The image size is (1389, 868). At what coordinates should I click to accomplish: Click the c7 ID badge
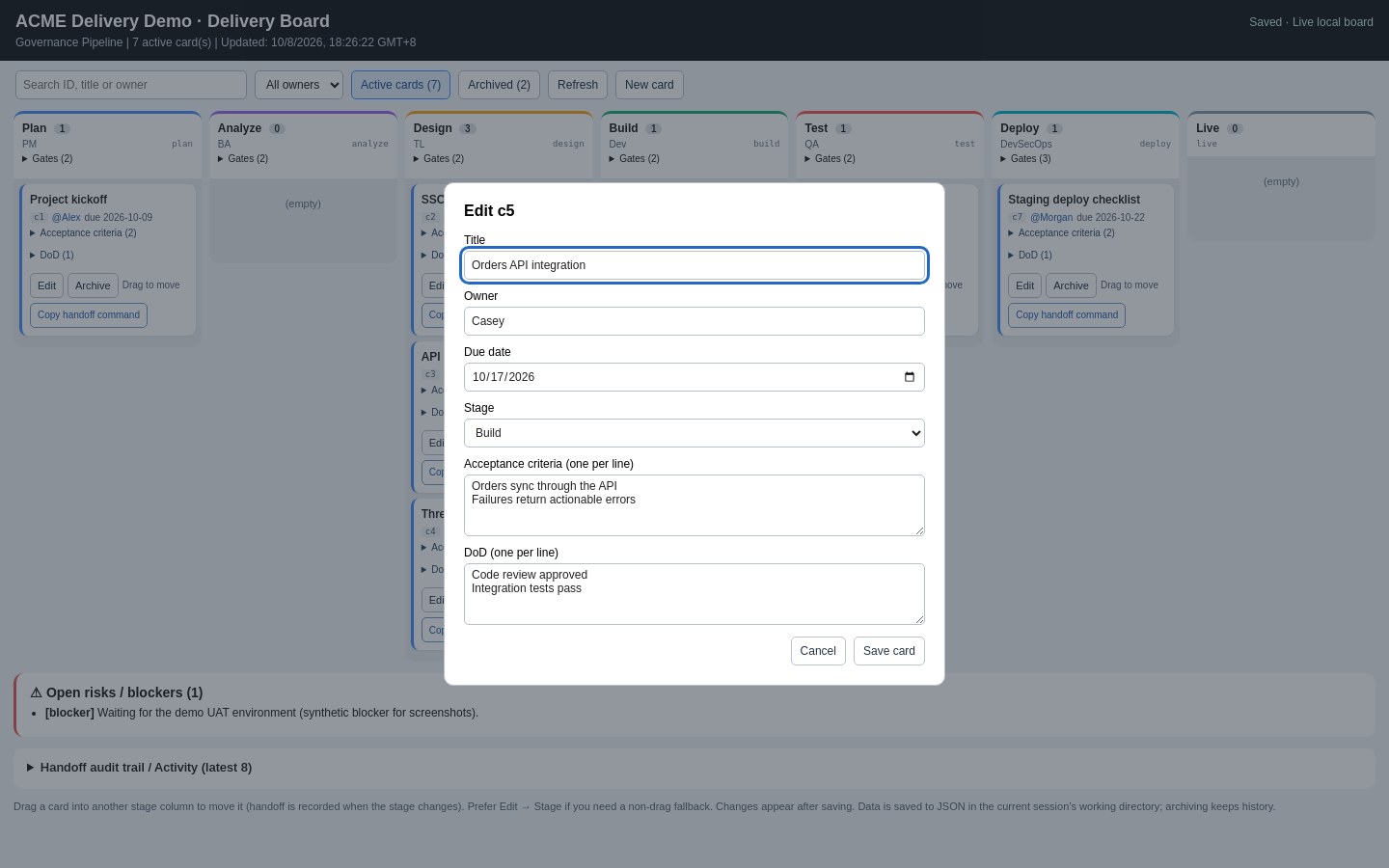[x=1017, y=217]
